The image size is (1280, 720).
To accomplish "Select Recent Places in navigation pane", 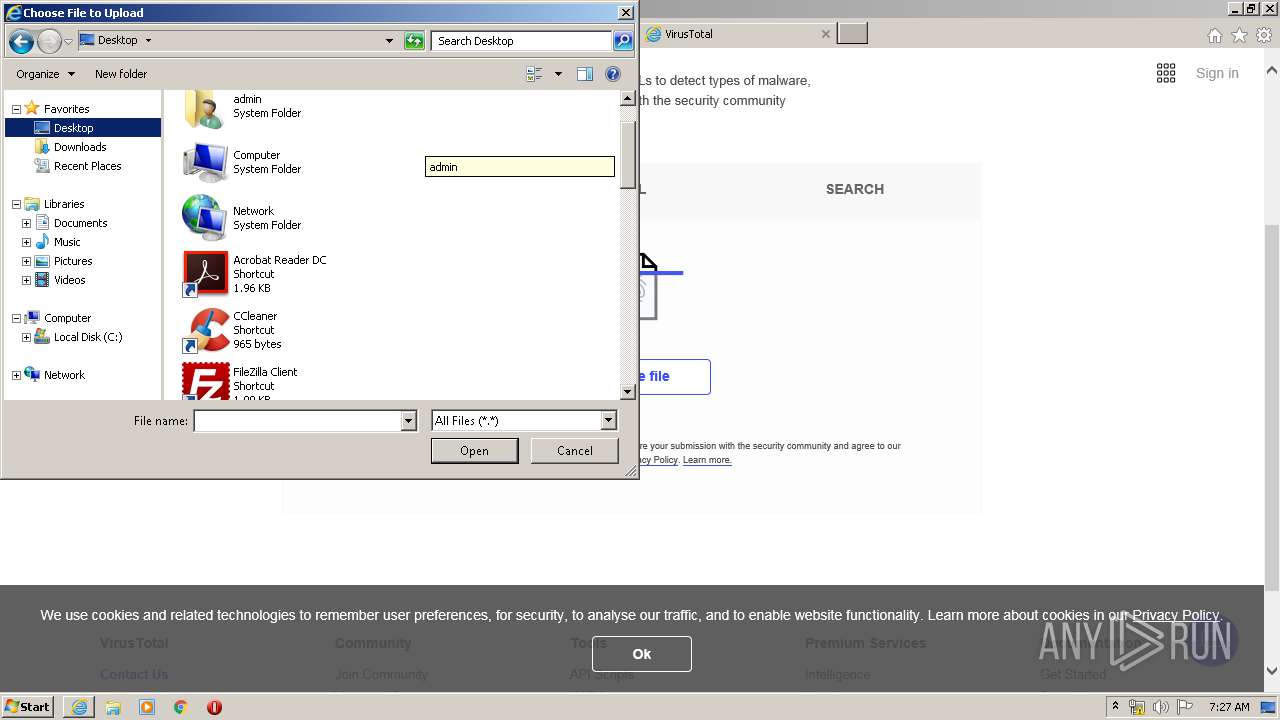I will (x=87, y=166).
